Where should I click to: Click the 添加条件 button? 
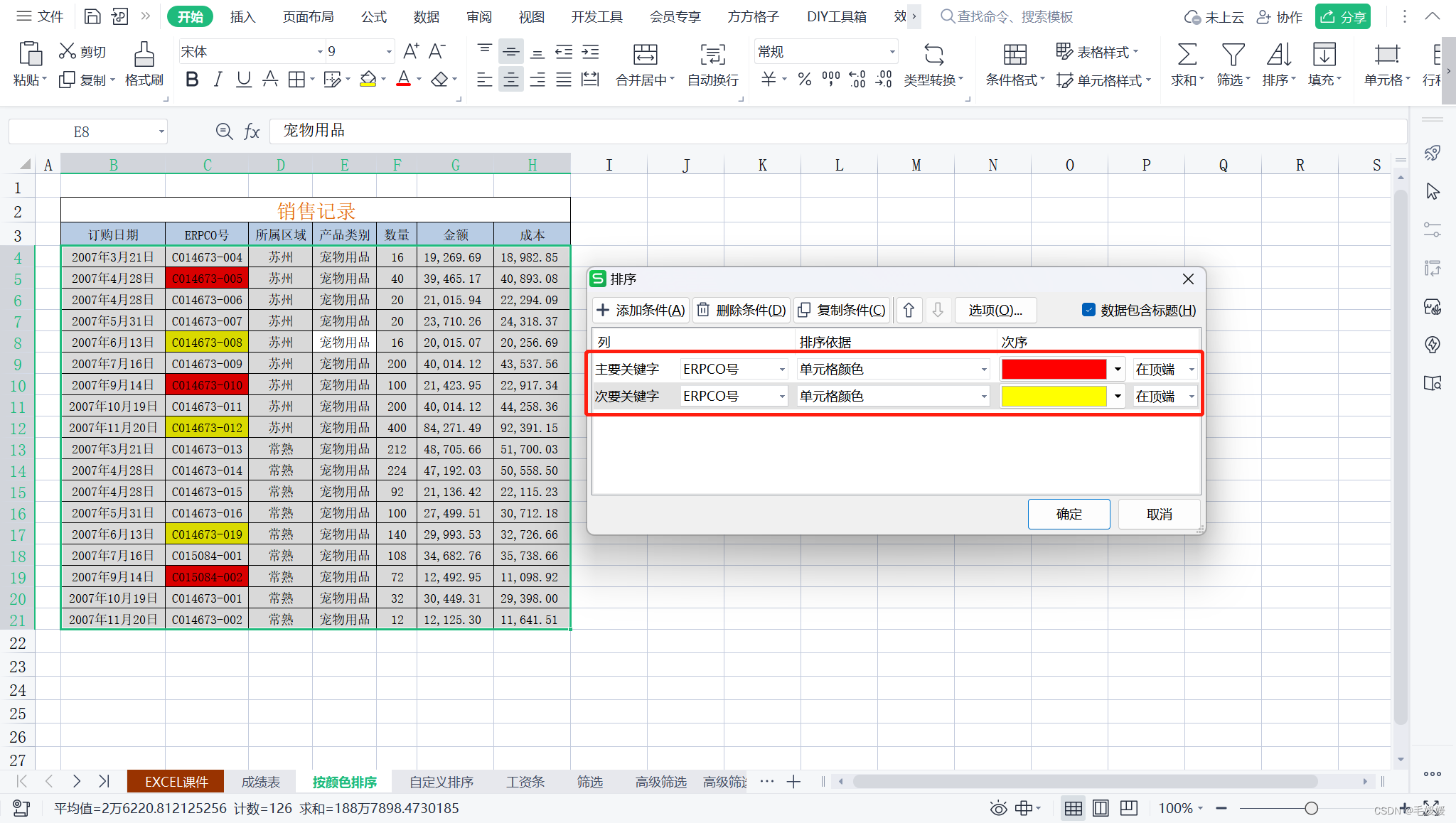[641, 310]
